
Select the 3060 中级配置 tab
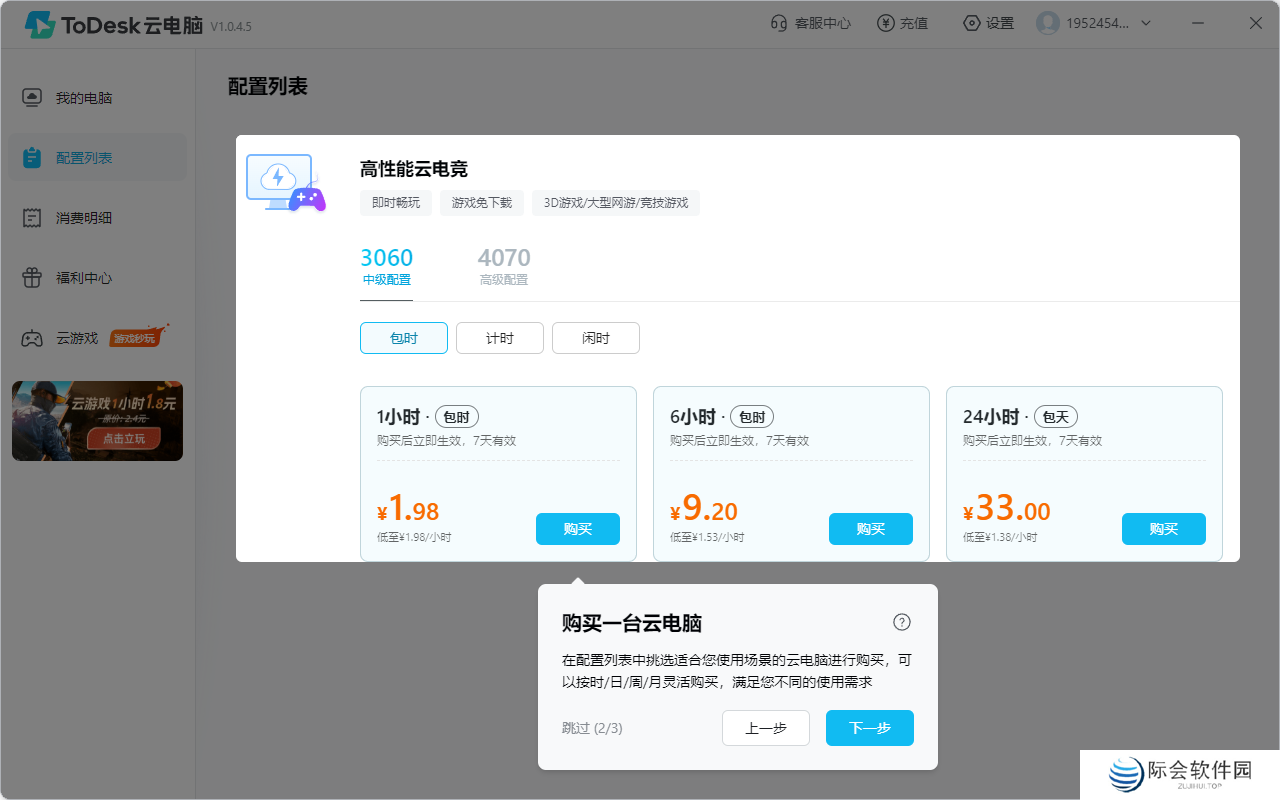pyautogui.click(x=386, y=266)
